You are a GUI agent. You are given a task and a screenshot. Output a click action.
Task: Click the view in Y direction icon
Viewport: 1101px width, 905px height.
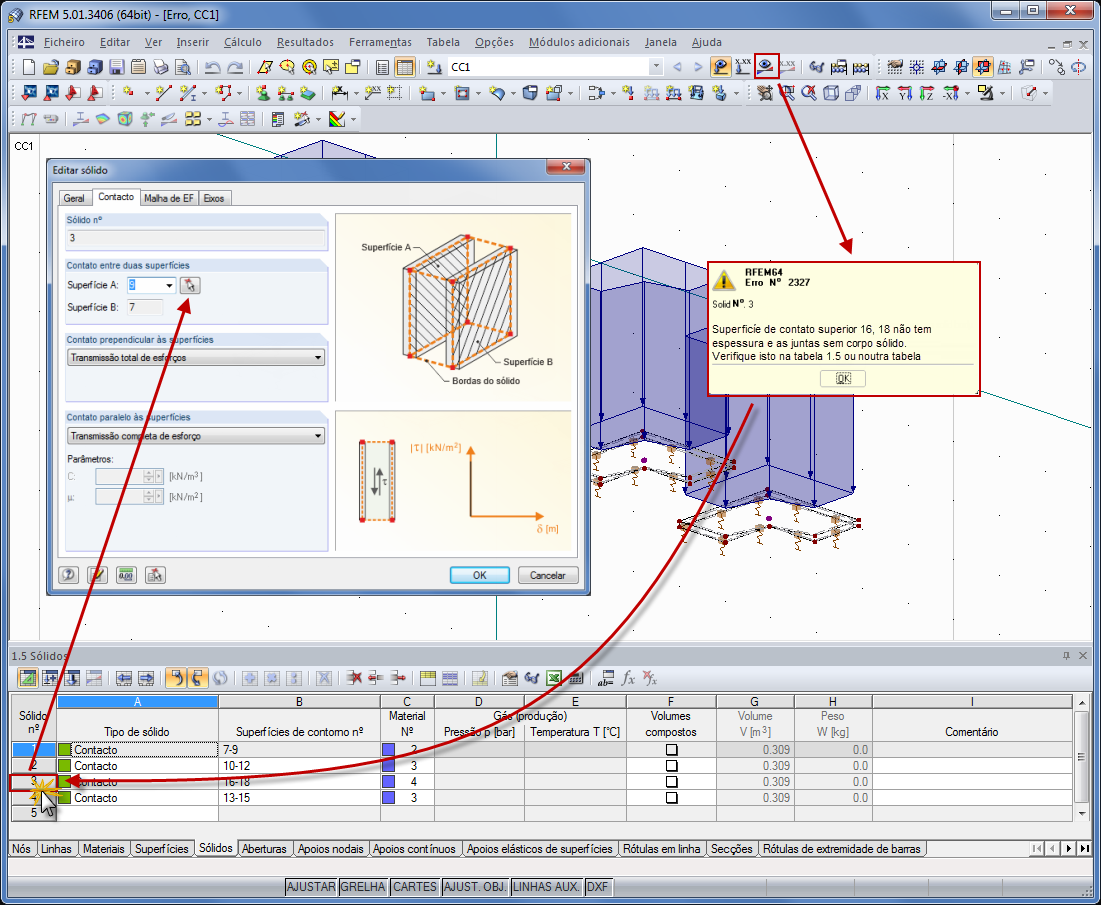coord(905,93)
